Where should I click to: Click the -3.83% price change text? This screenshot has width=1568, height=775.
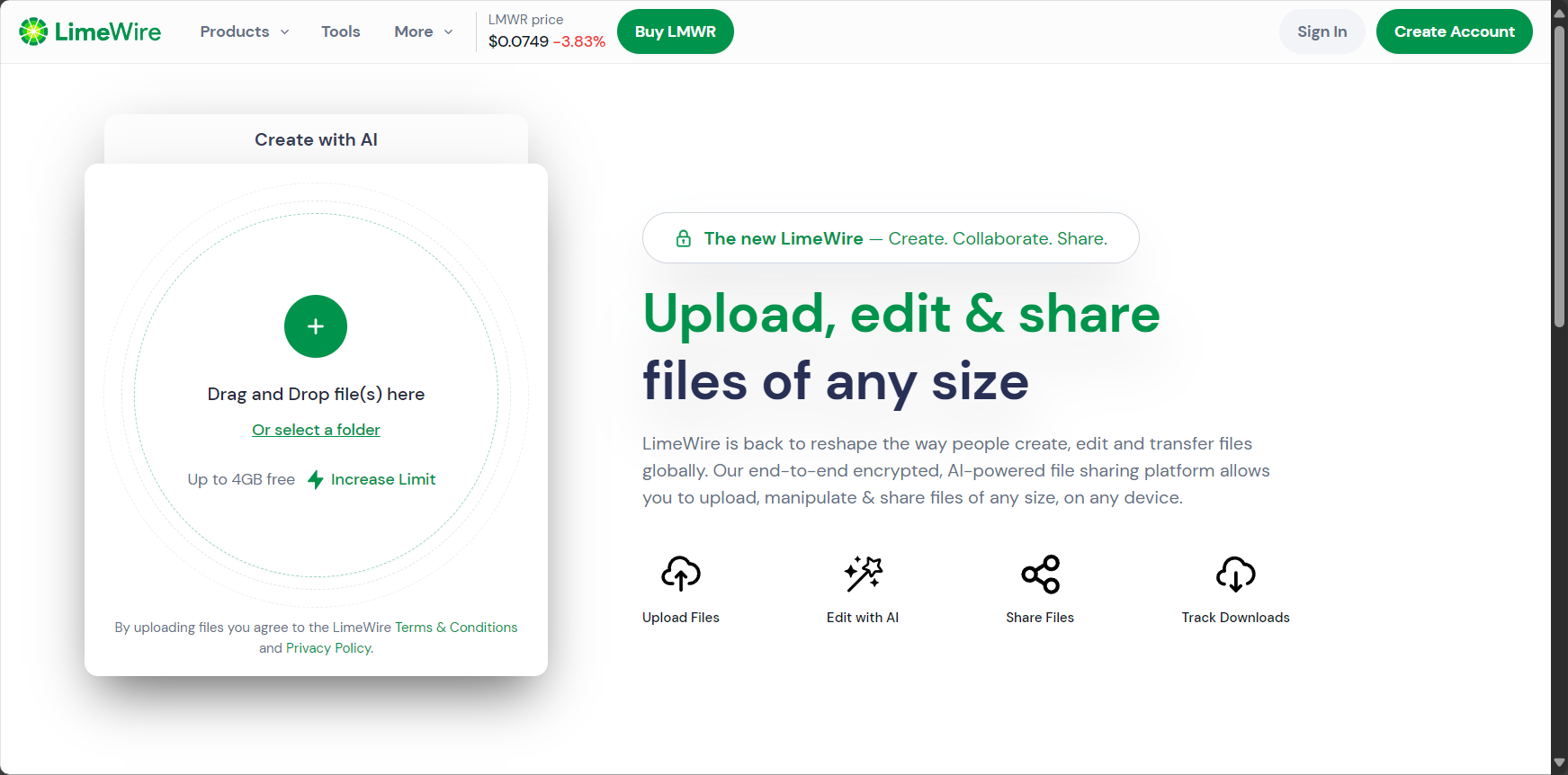coord(579,41)
